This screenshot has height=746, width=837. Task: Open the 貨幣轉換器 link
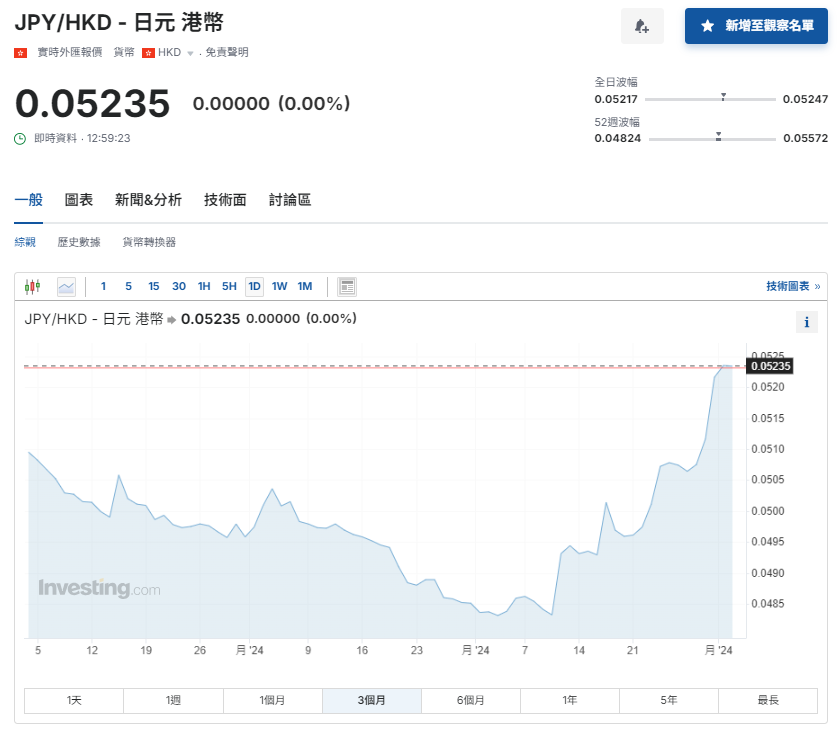pos(150,242)
